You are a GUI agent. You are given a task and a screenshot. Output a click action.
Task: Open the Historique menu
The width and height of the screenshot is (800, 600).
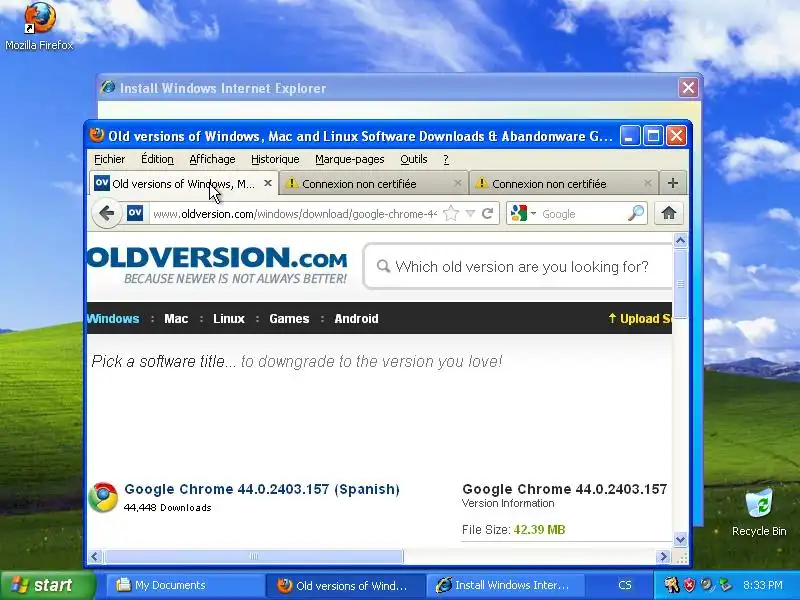click(x=275, y=159)
